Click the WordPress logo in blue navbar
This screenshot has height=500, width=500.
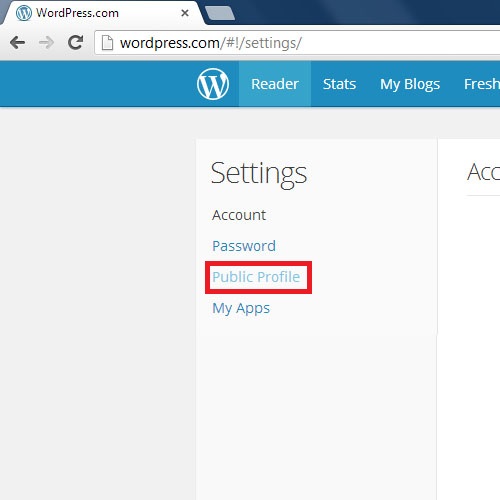pyautogui.click(x=213, y=84)
